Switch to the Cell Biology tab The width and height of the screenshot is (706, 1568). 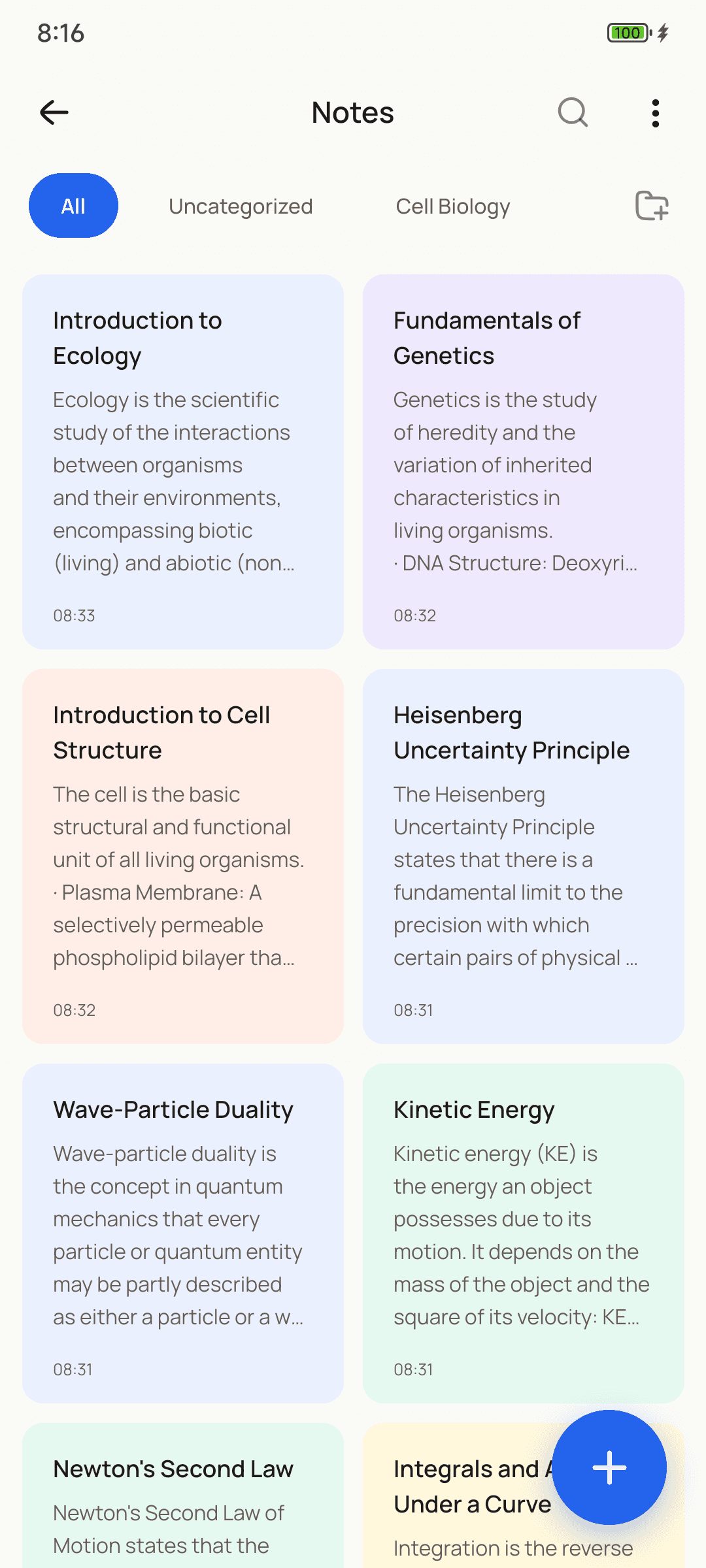pos(453,206)
